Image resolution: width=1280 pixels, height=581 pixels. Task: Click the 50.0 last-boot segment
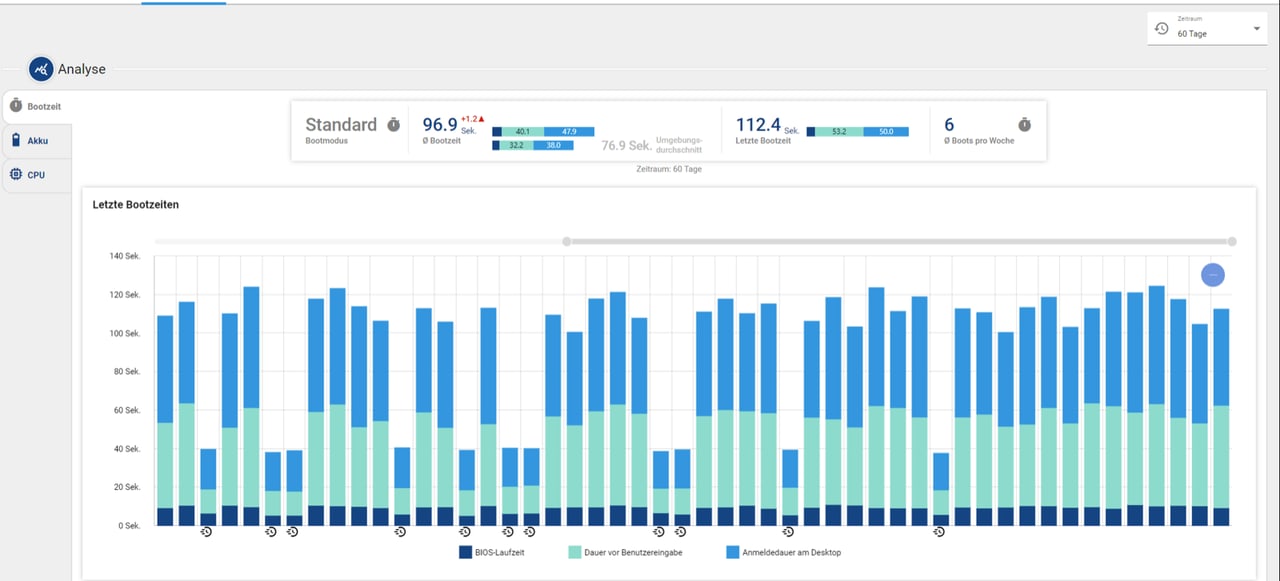click(x=885, y=132)
